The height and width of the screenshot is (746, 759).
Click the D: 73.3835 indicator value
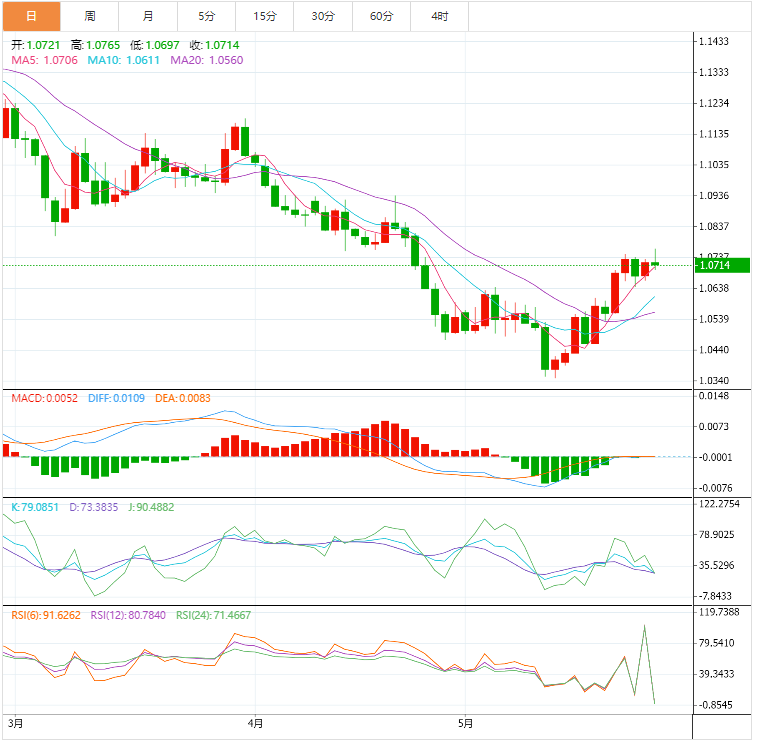coord(93,507)
